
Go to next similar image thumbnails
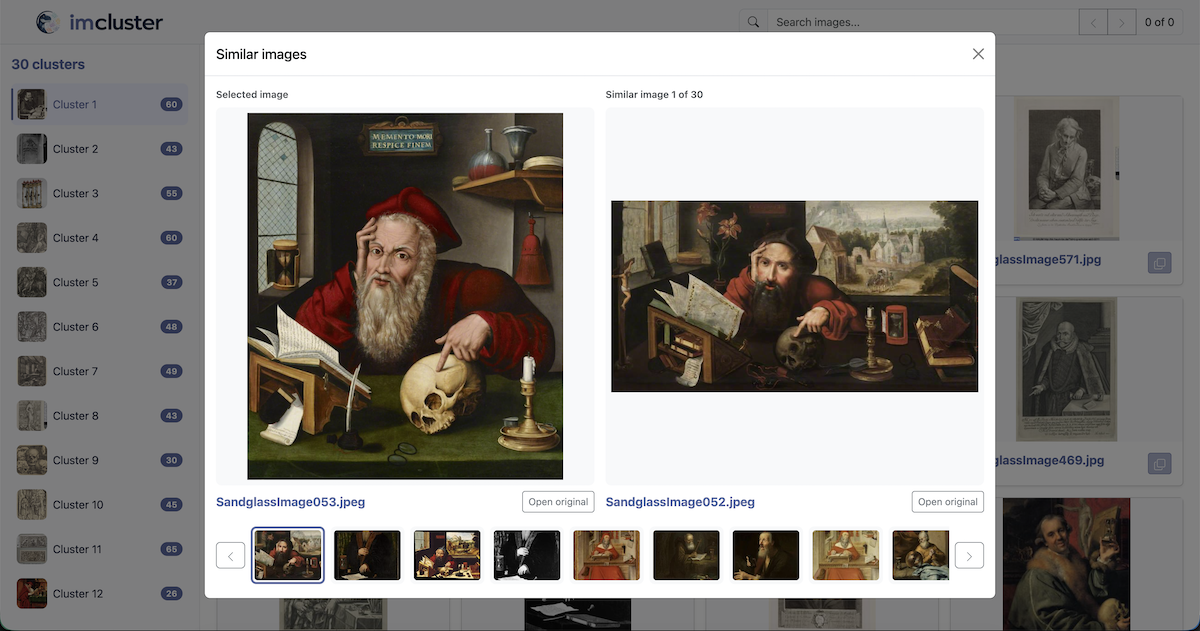point(969,555)
